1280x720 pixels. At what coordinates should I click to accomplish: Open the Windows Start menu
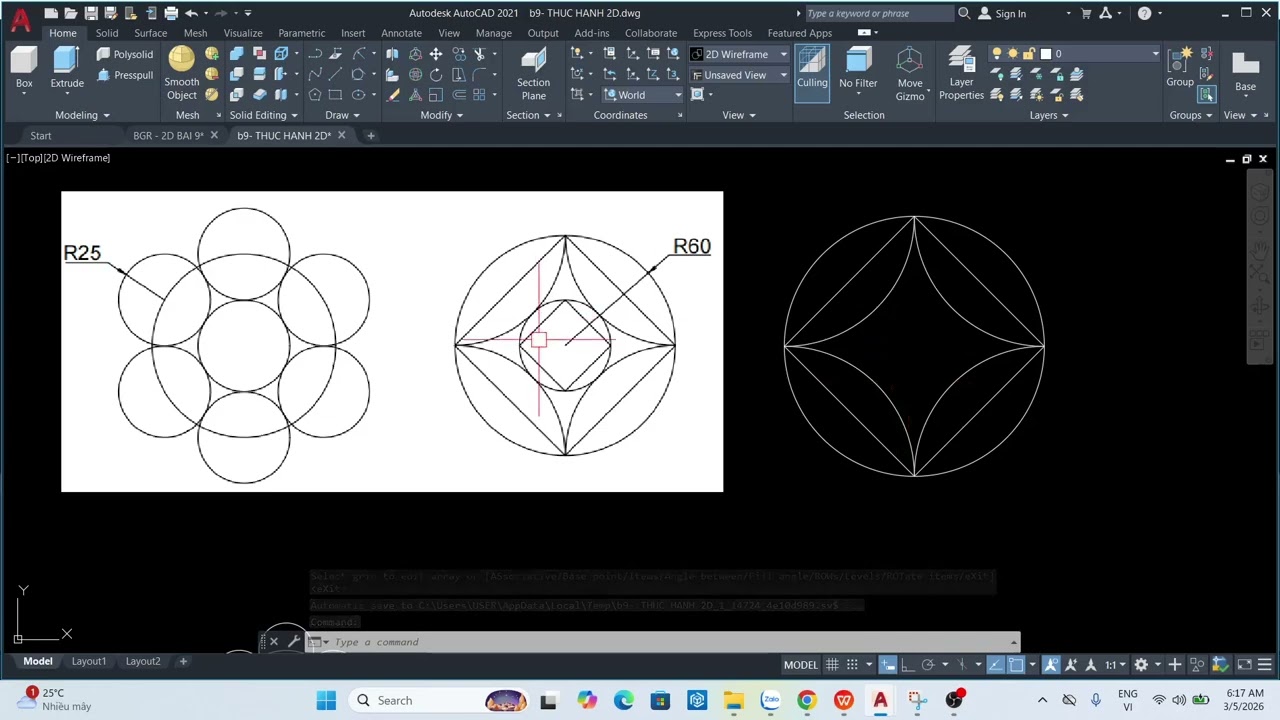(x=326, y=701)
